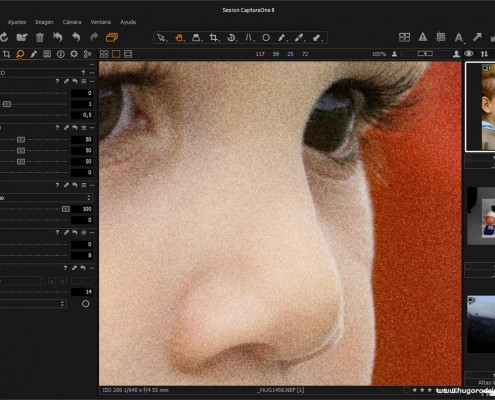Select the rotate straighten tool

tap(231, 38)
